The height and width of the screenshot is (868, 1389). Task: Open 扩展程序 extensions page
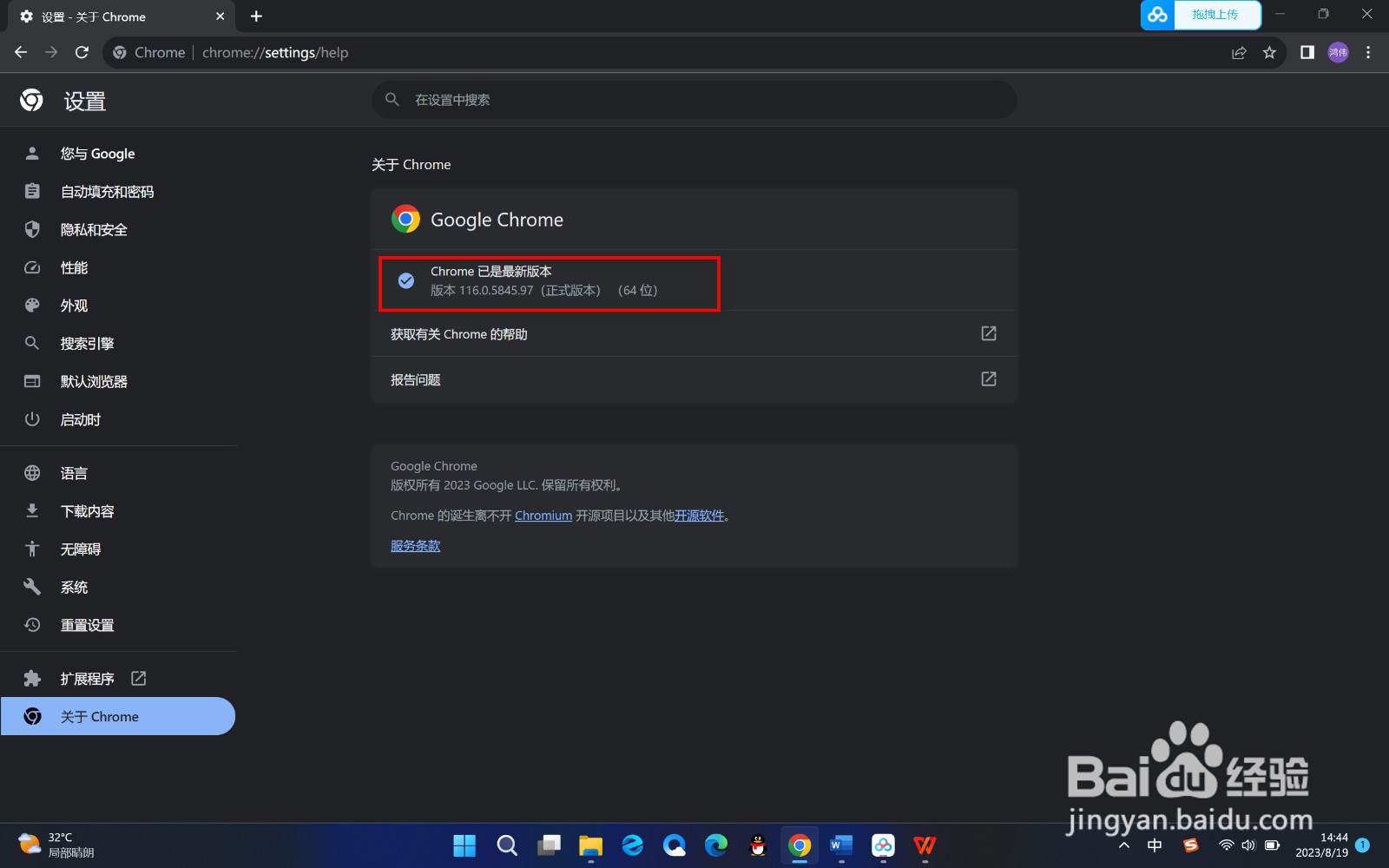pyautogui.click(x=118, y=679)
